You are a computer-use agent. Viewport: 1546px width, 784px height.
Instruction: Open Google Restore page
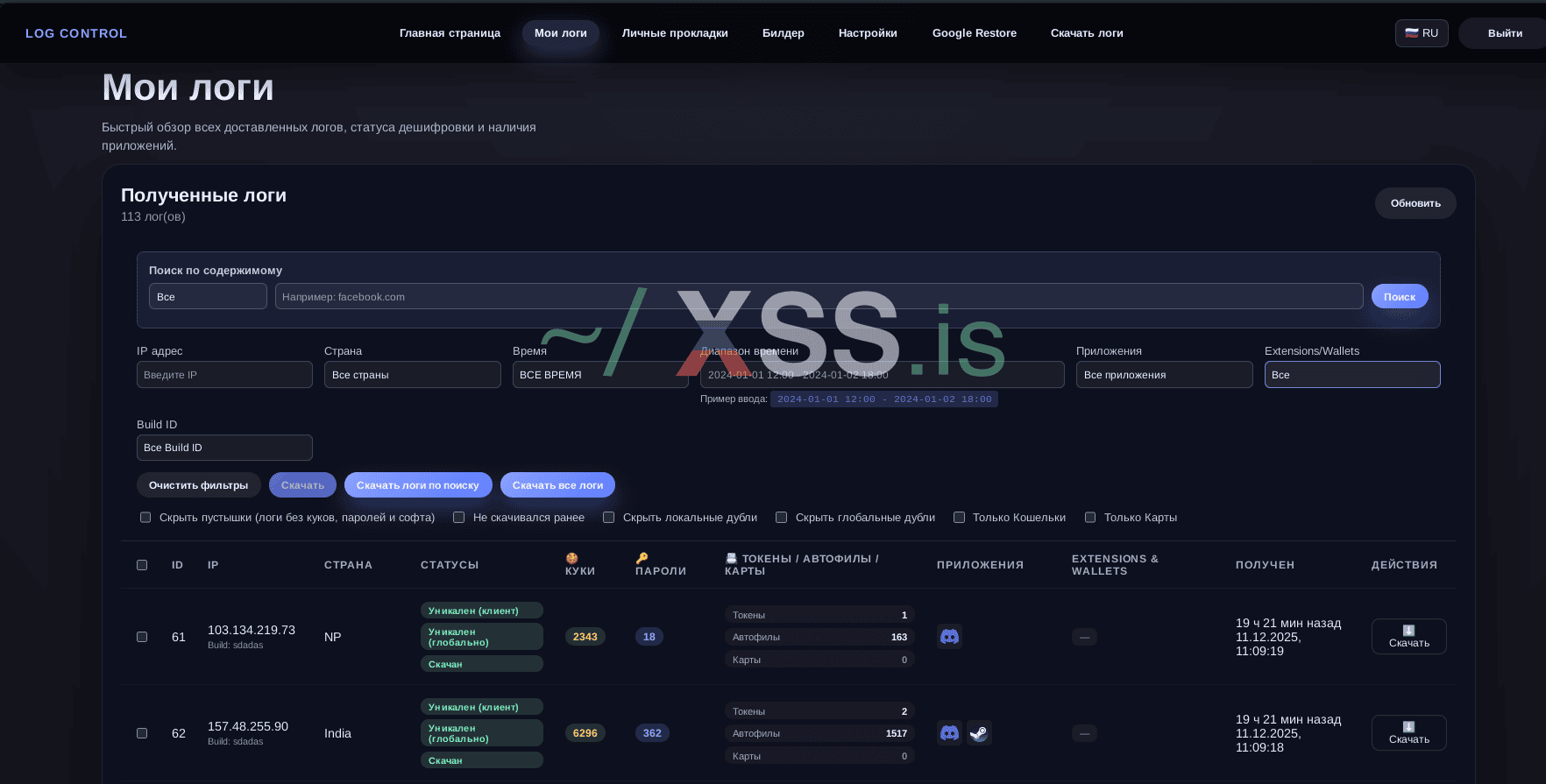pos(975,33)
